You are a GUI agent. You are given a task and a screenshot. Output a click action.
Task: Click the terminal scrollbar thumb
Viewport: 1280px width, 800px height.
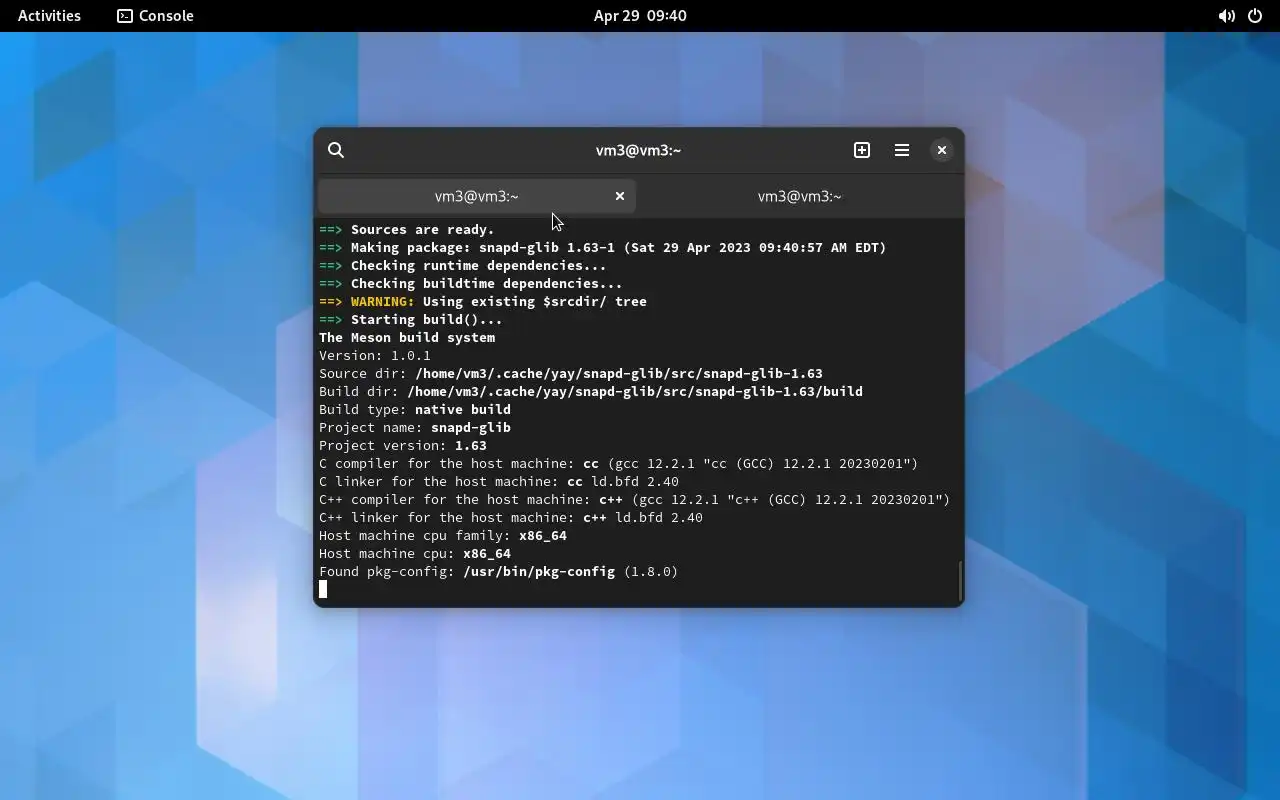(960, 582)
